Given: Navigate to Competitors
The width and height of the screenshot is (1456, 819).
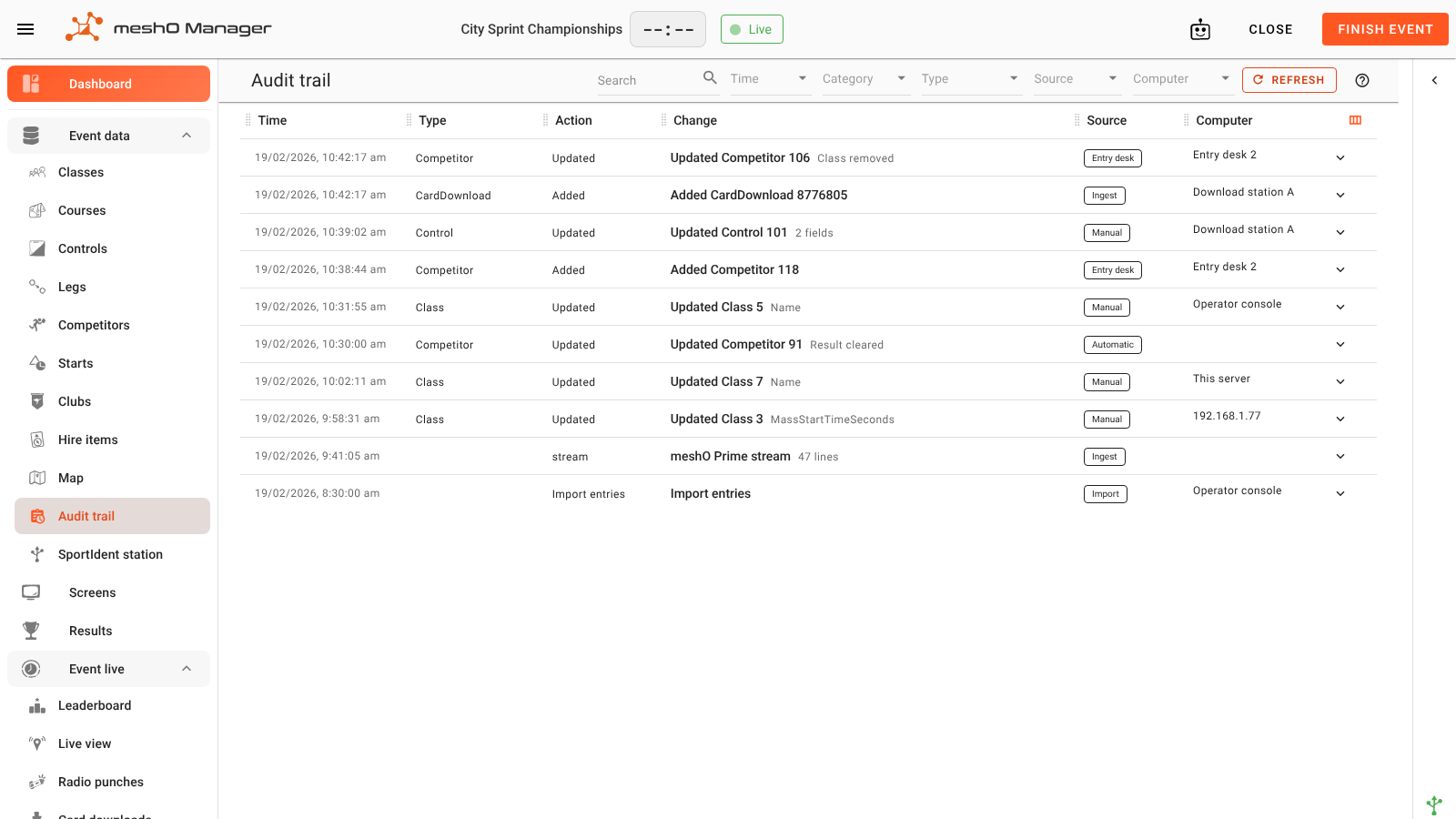Looking at the screenshot, I should point(112,325).
